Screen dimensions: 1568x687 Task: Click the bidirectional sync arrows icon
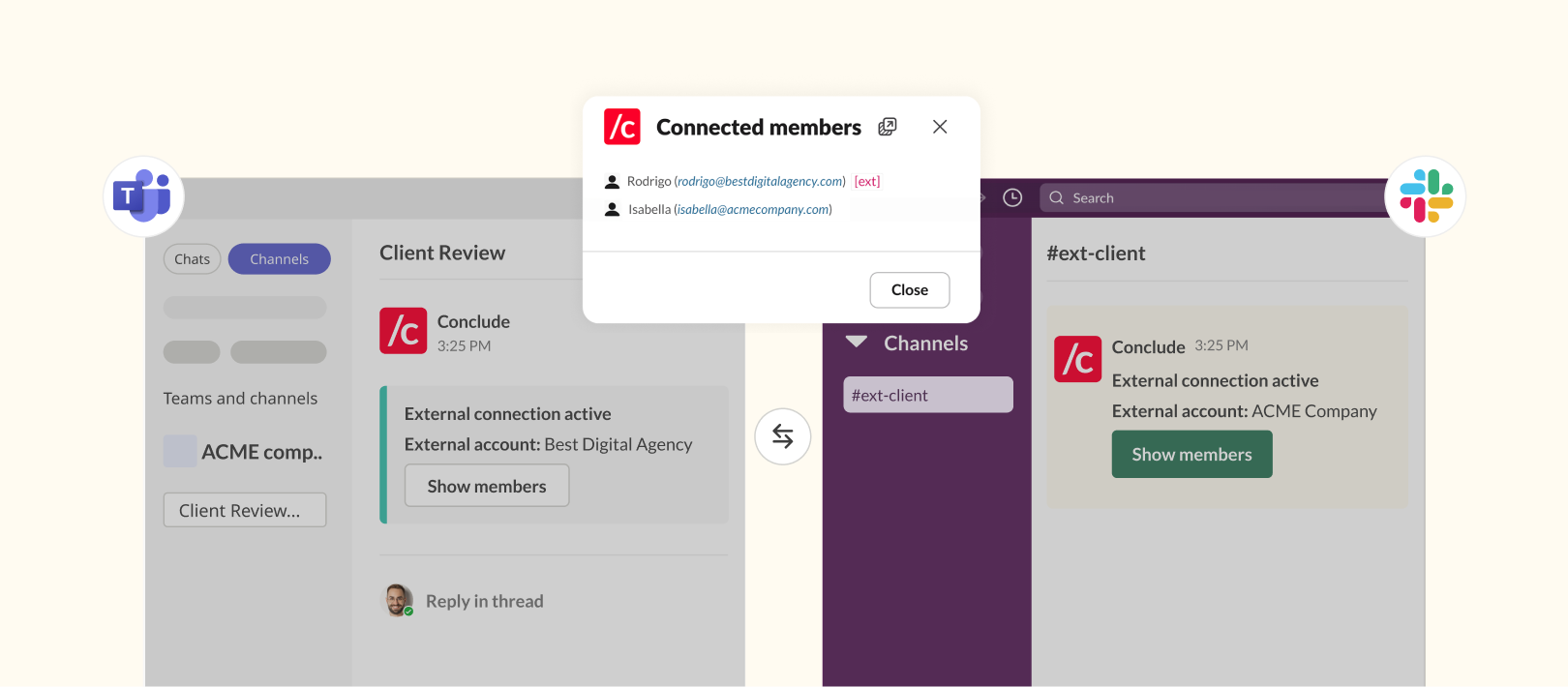pos(783,436)
